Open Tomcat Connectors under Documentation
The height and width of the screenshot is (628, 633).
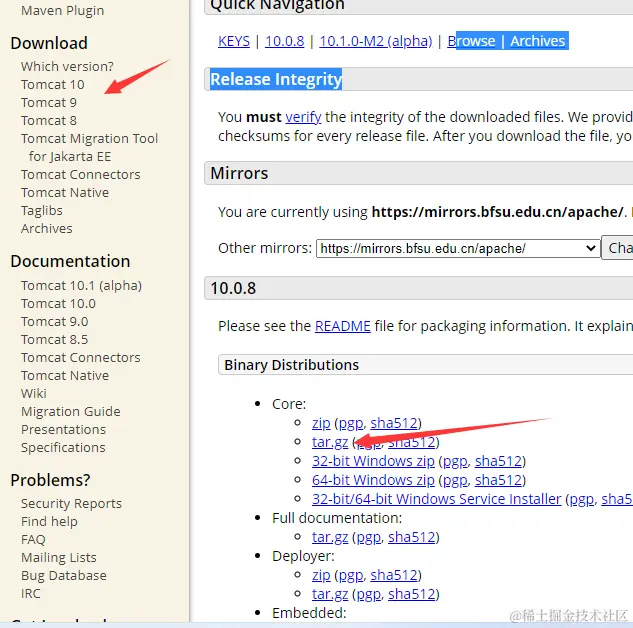[x=80, y=358]
